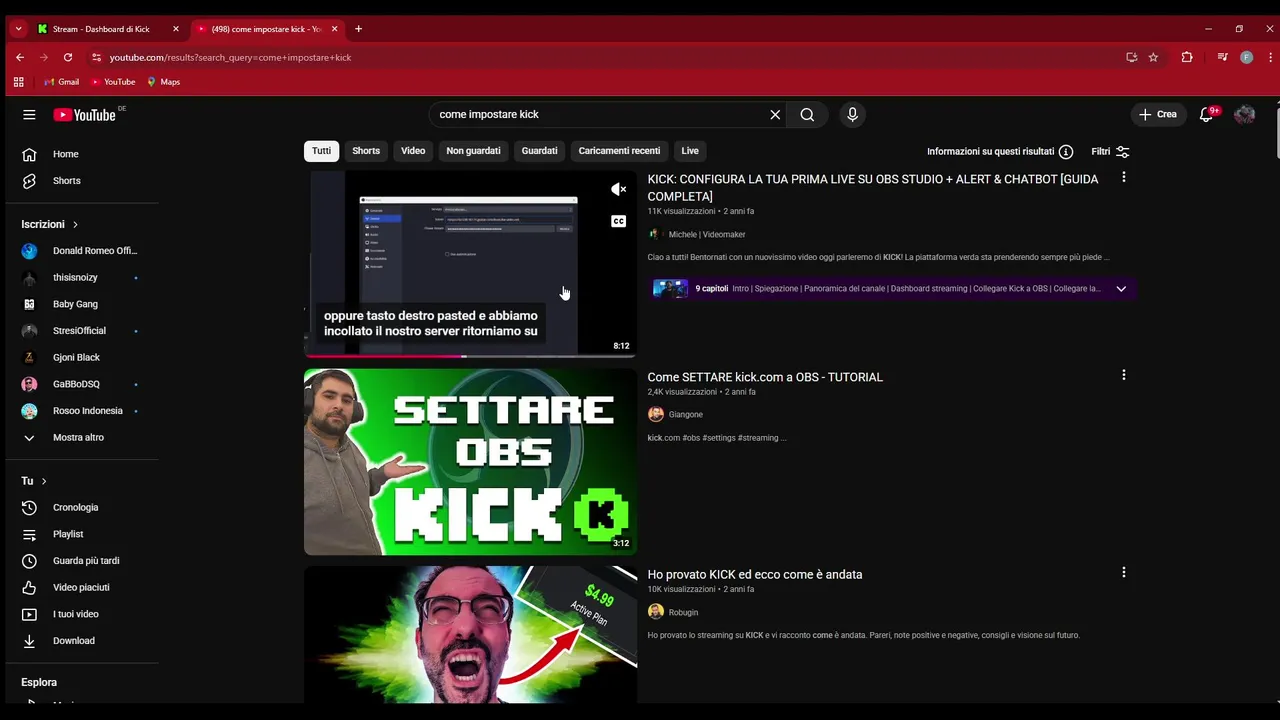Unmute the preview video speaker icon
Image resolution: width=1280 pixels, height=720 pixels.
[x=619, y=189]
